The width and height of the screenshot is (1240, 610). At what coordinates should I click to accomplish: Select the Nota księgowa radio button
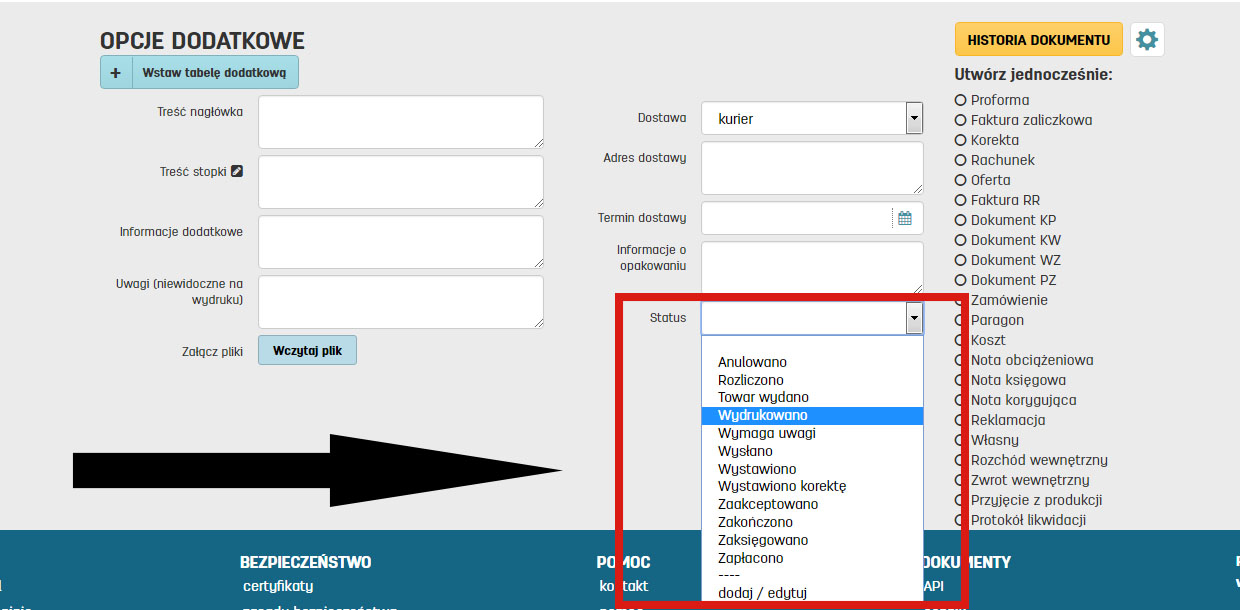[x=961, y=380]
